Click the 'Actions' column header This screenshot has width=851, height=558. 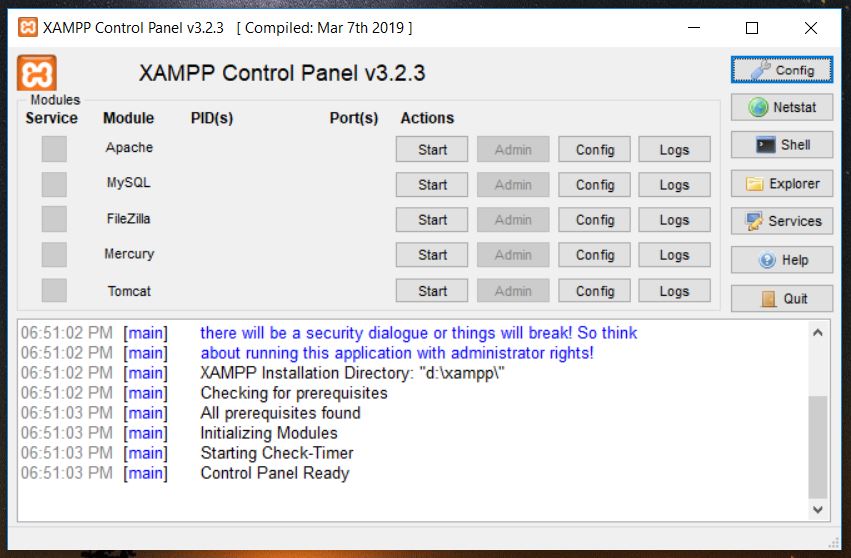tap(427, 118)
